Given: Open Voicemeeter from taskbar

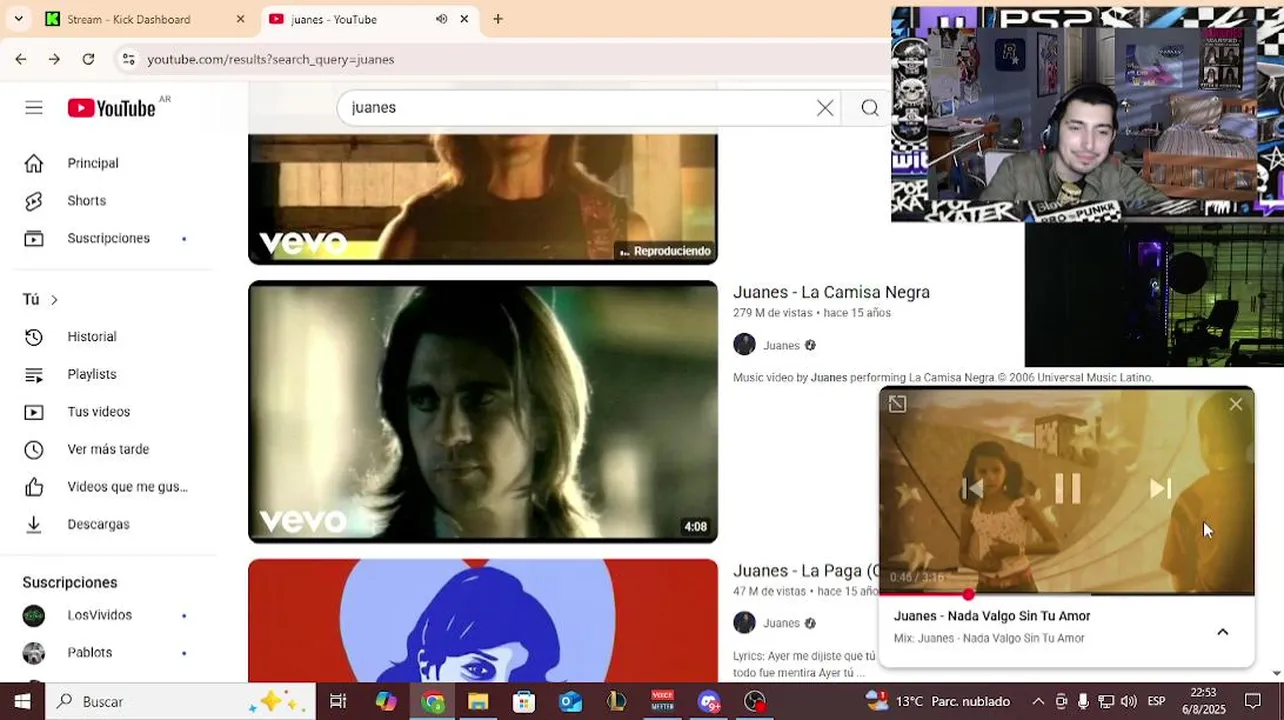Looking at the screenshot, I should click(x=662, y=701).
